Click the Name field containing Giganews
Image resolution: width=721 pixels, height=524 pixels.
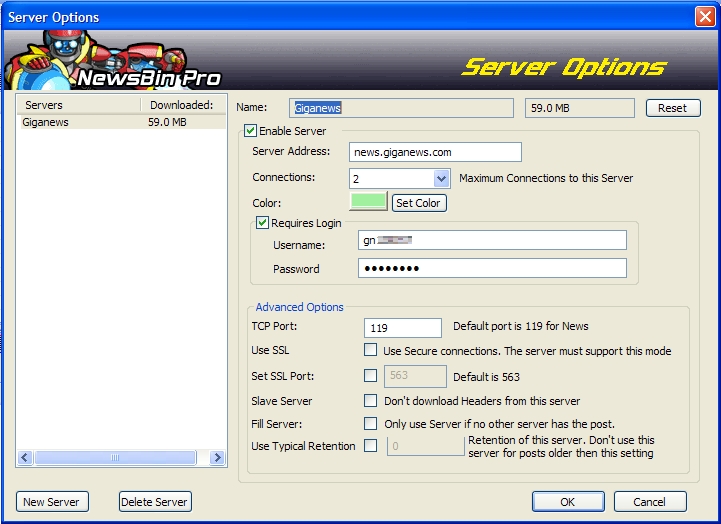click(401, 108)
